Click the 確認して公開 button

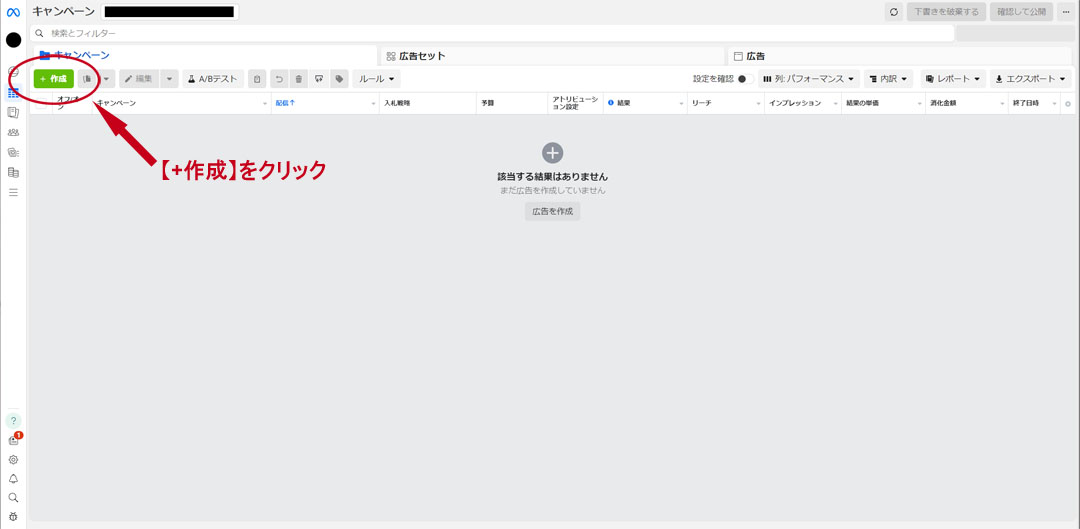(1021, 12)
